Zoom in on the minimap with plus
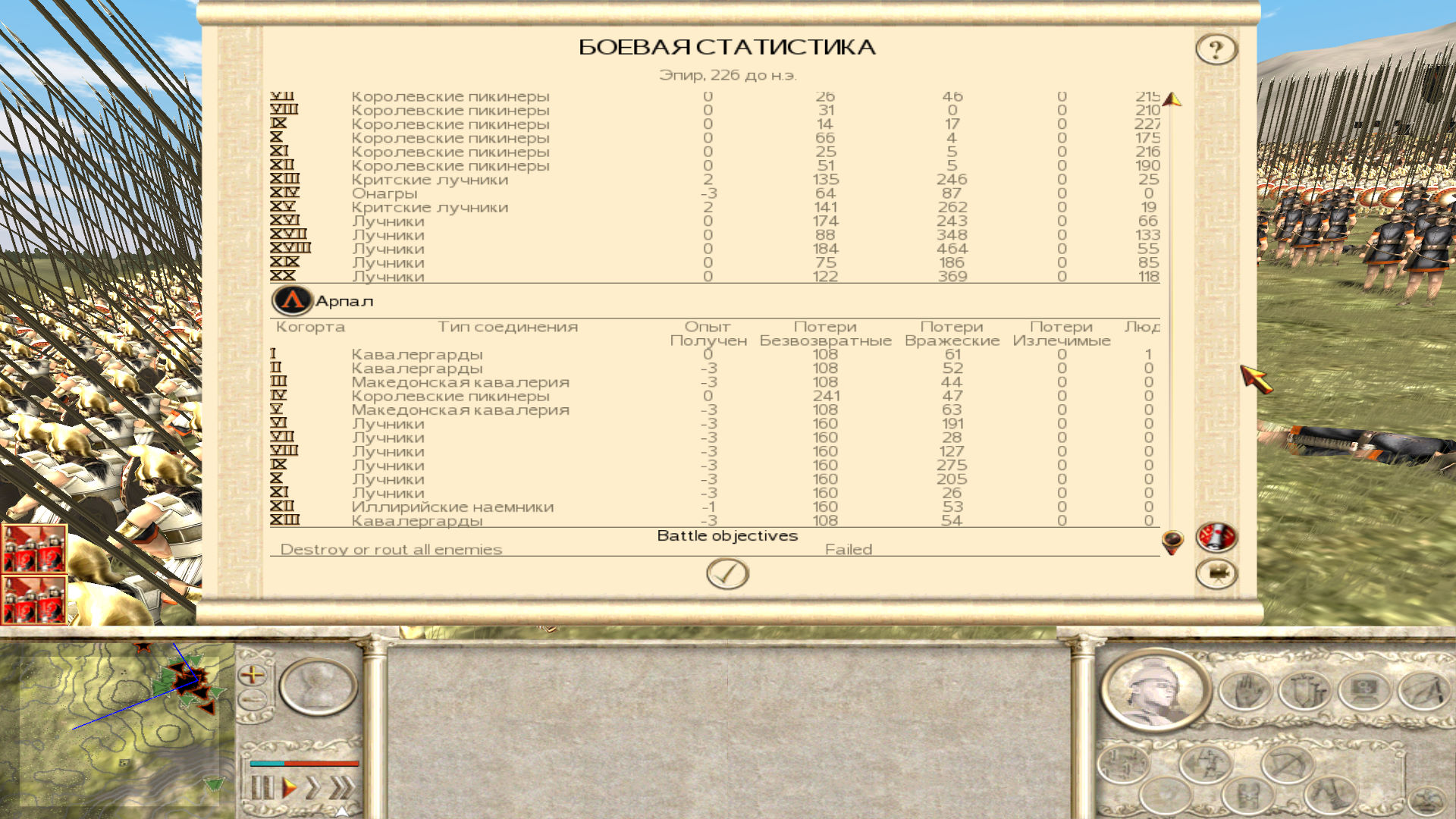Screen dimensions: 1456x819 253,674
